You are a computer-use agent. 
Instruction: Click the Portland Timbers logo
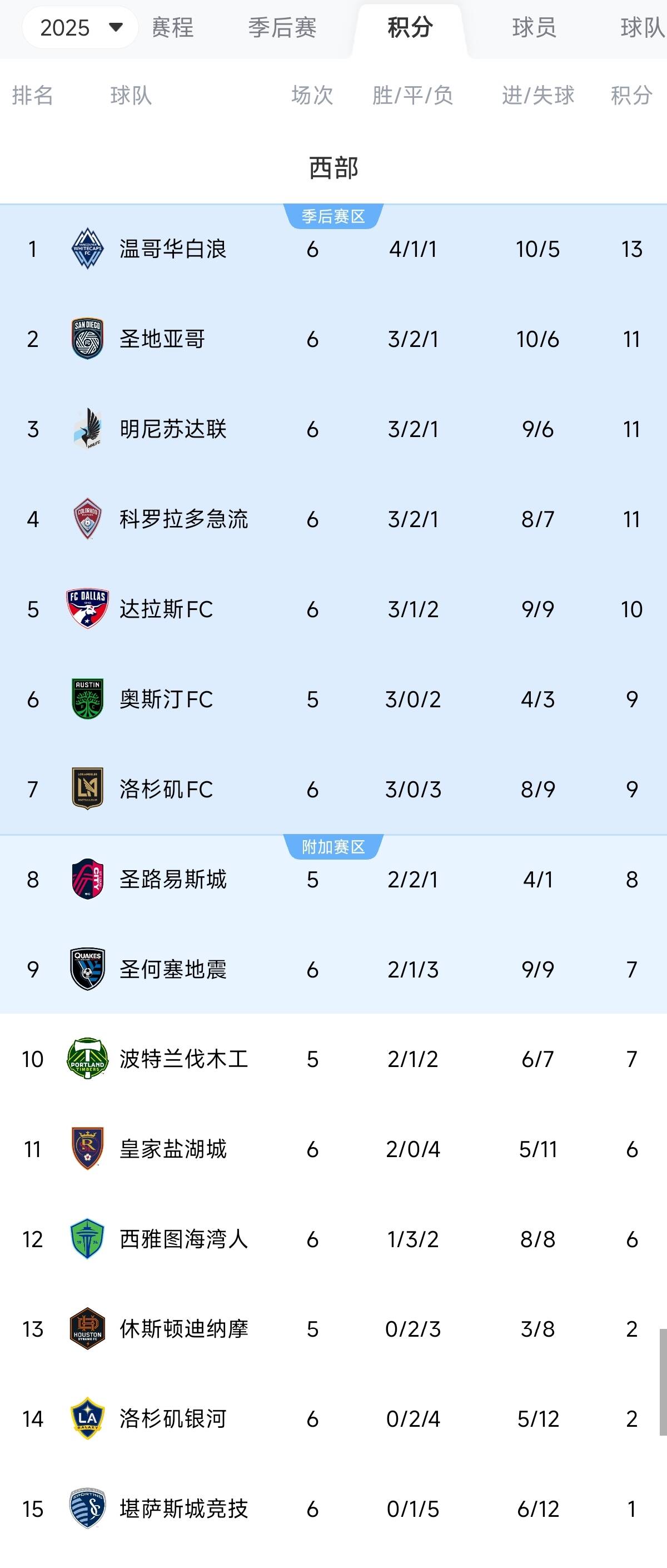pos(87,1059)
